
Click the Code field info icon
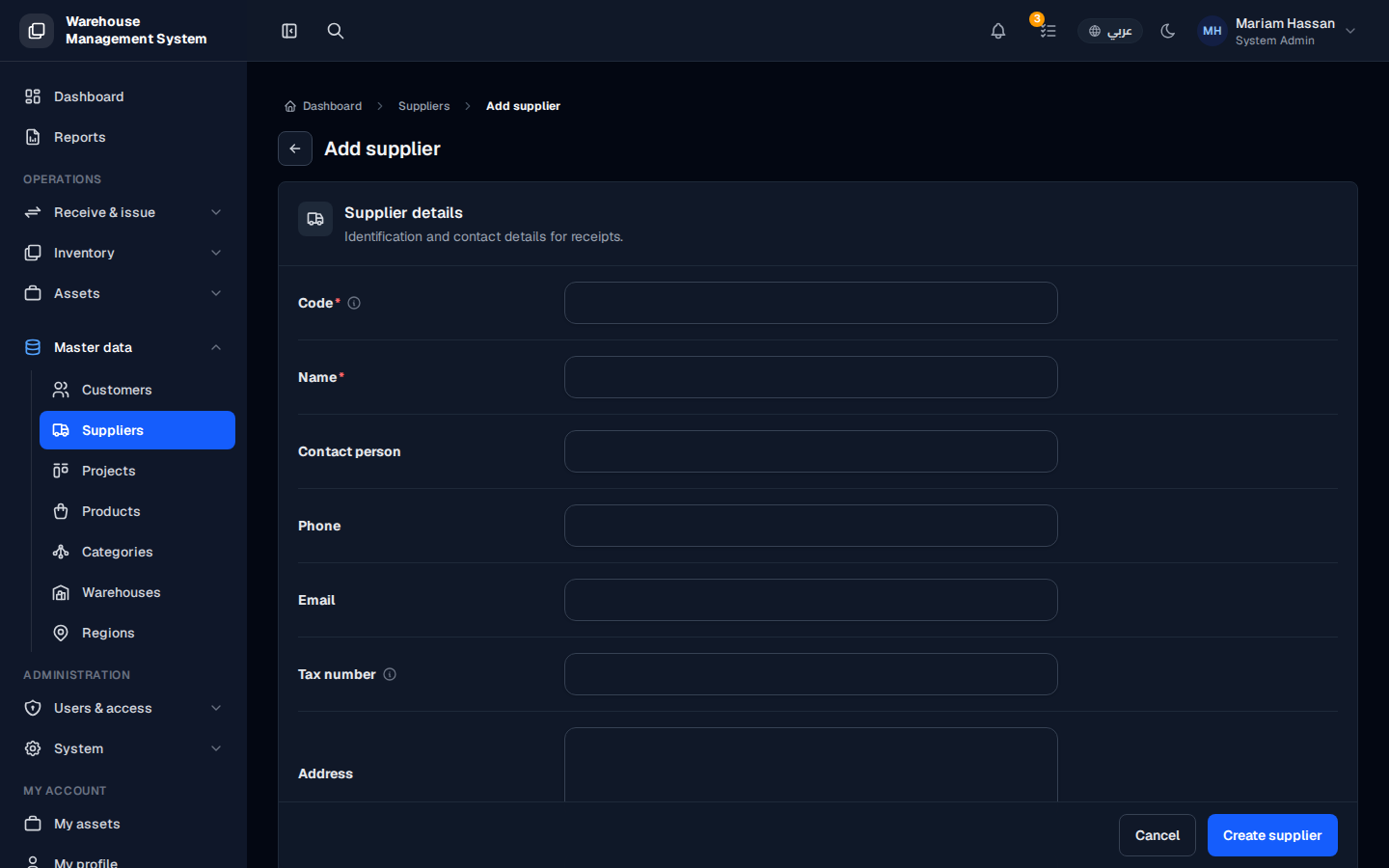coord(354,303)
